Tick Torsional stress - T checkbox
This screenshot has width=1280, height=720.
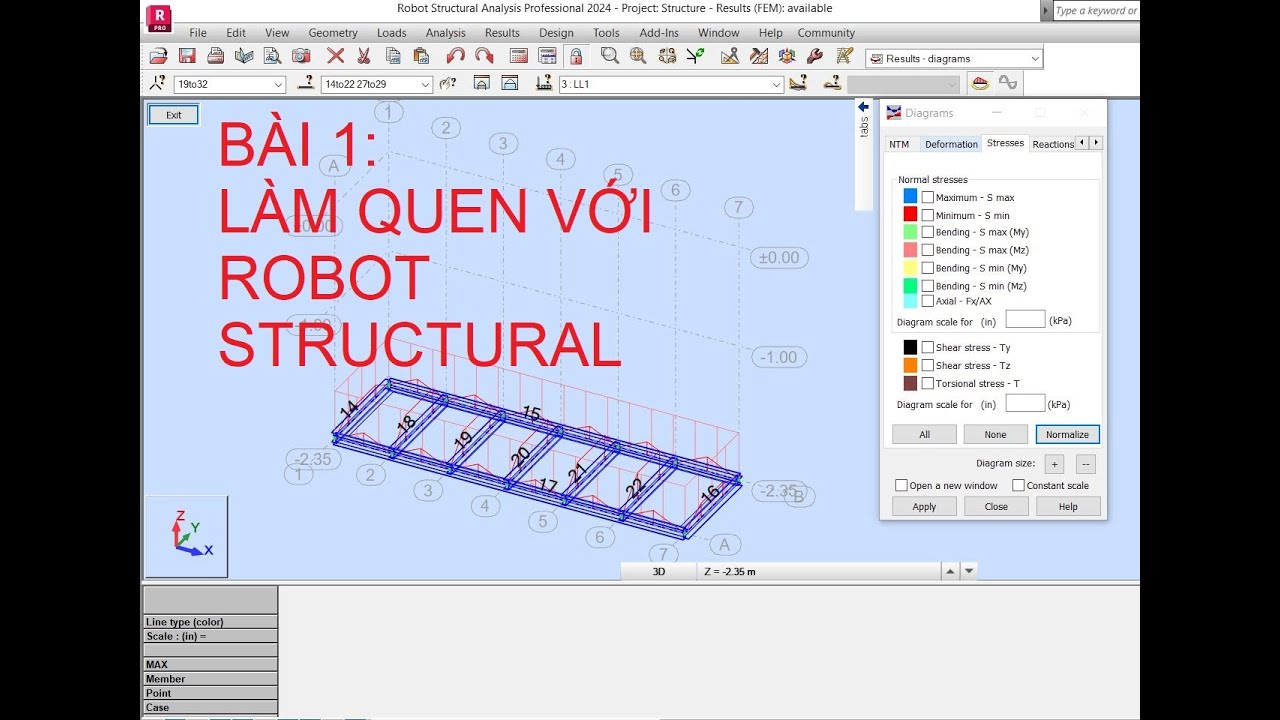pyautogui.click(x=928, y=383)
